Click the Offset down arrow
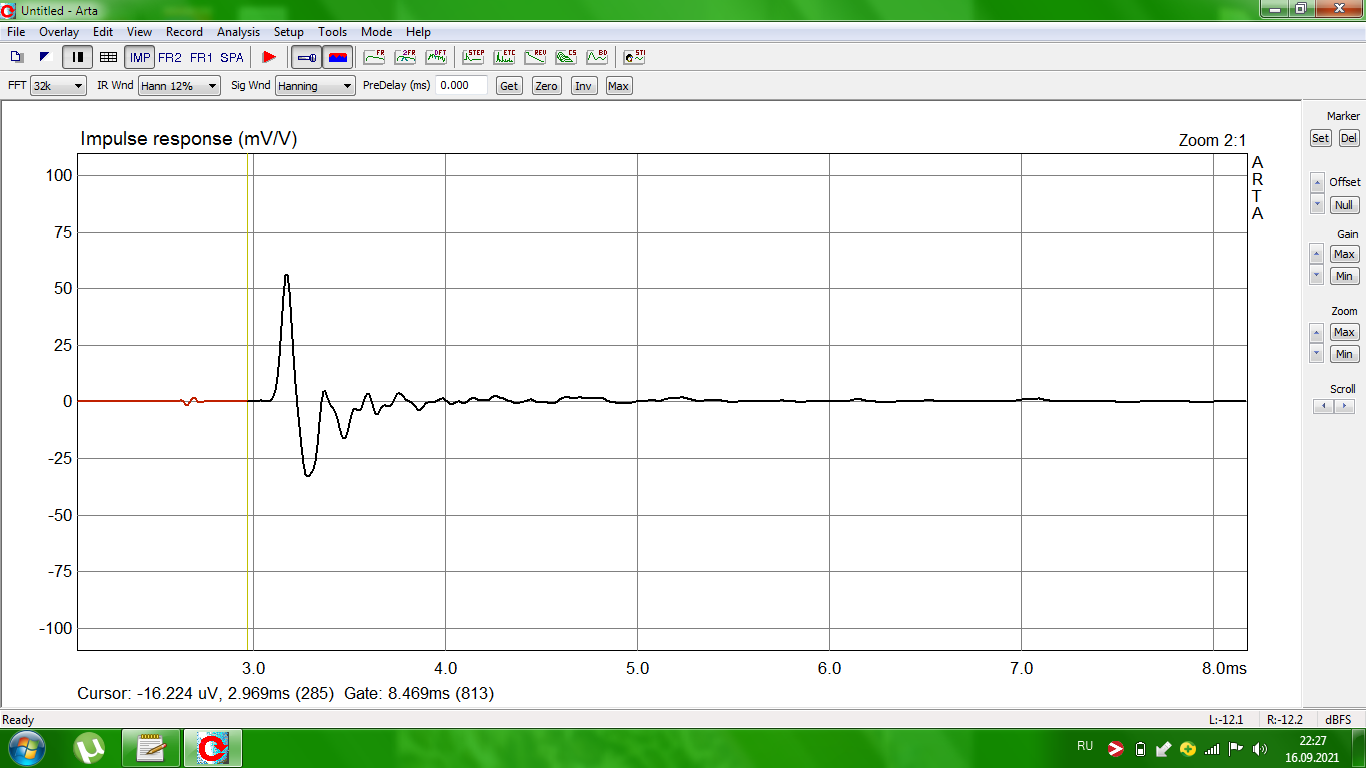 [1318, 205]
